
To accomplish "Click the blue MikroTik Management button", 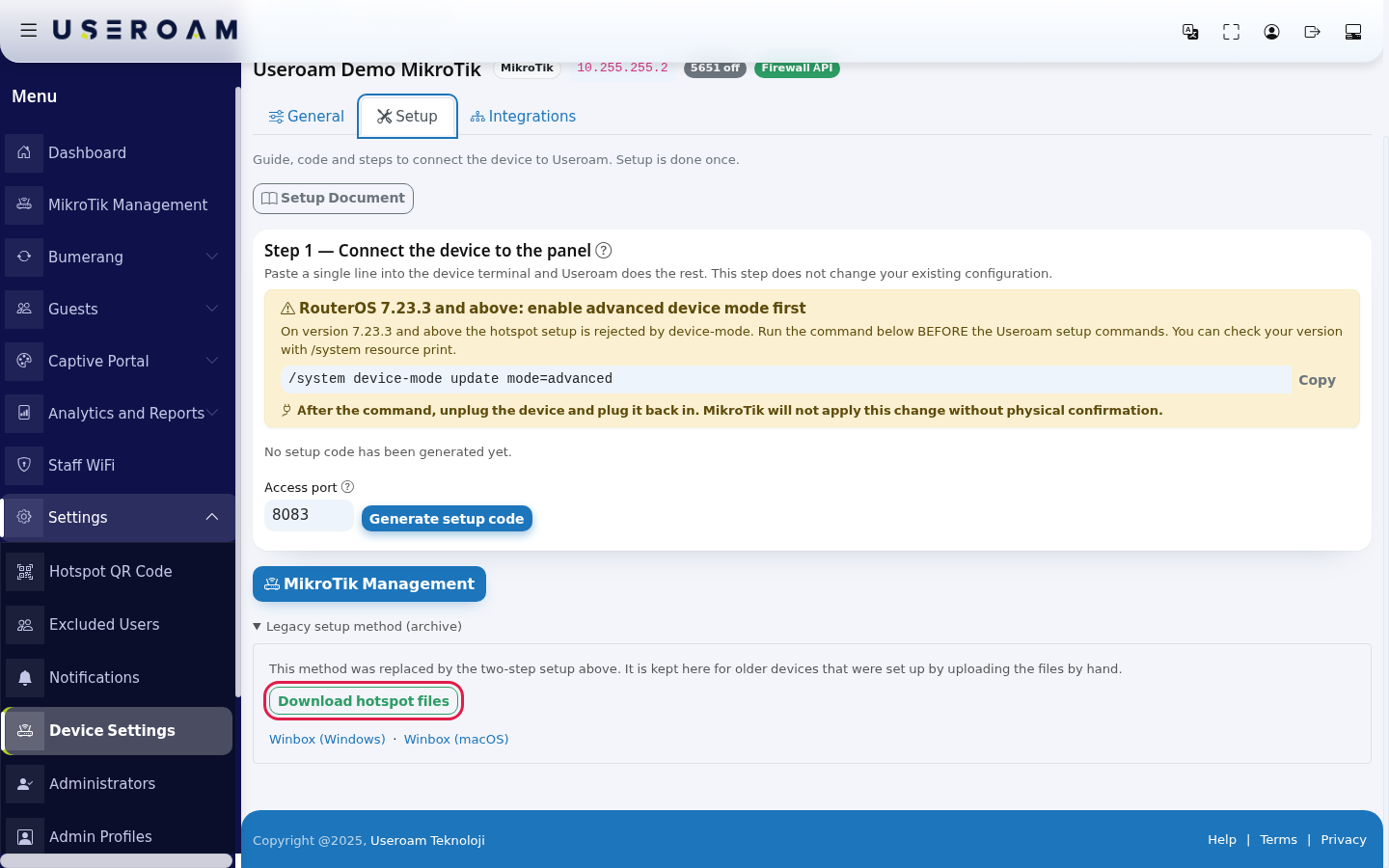I will pos(369,584).
